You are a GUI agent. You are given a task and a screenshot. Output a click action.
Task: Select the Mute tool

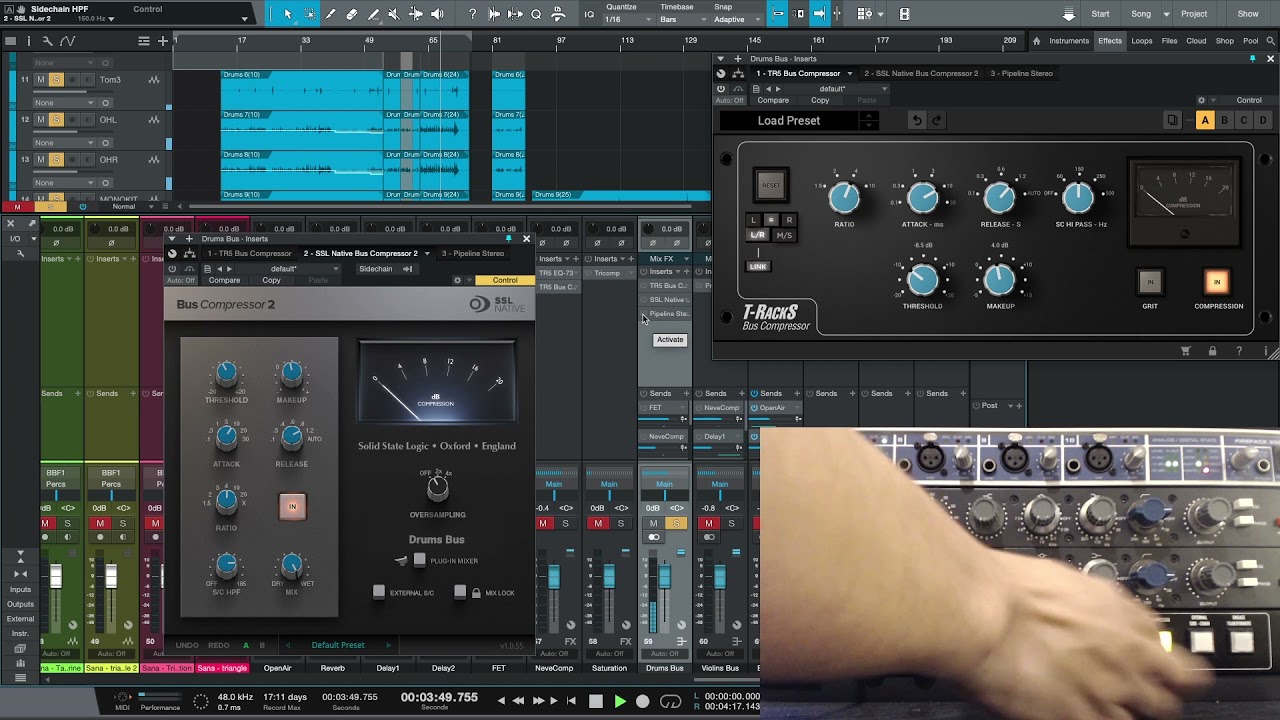[393, 14]
